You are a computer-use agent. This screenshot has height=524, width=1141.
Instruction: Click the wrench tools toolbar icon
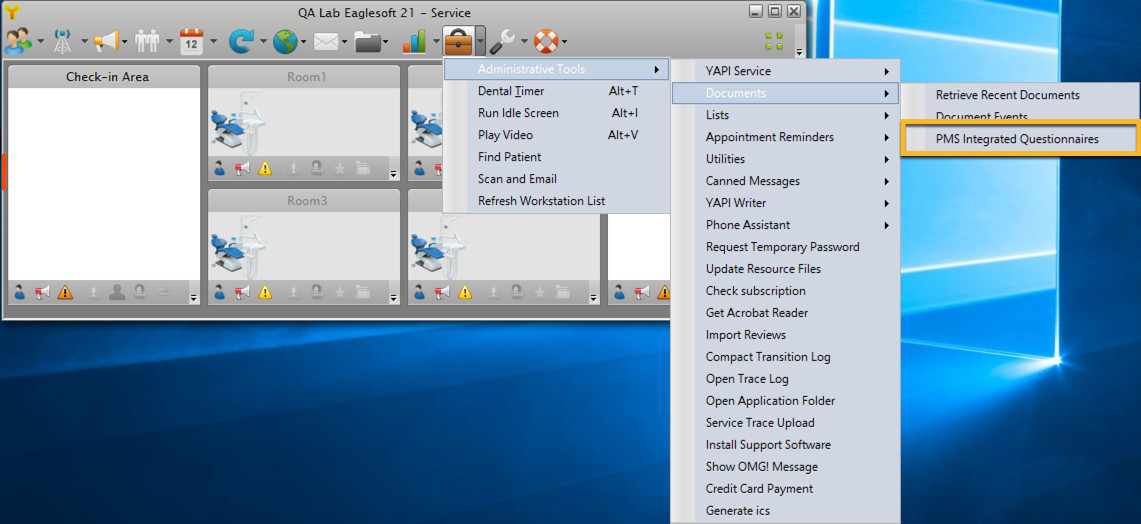[502, 41]
